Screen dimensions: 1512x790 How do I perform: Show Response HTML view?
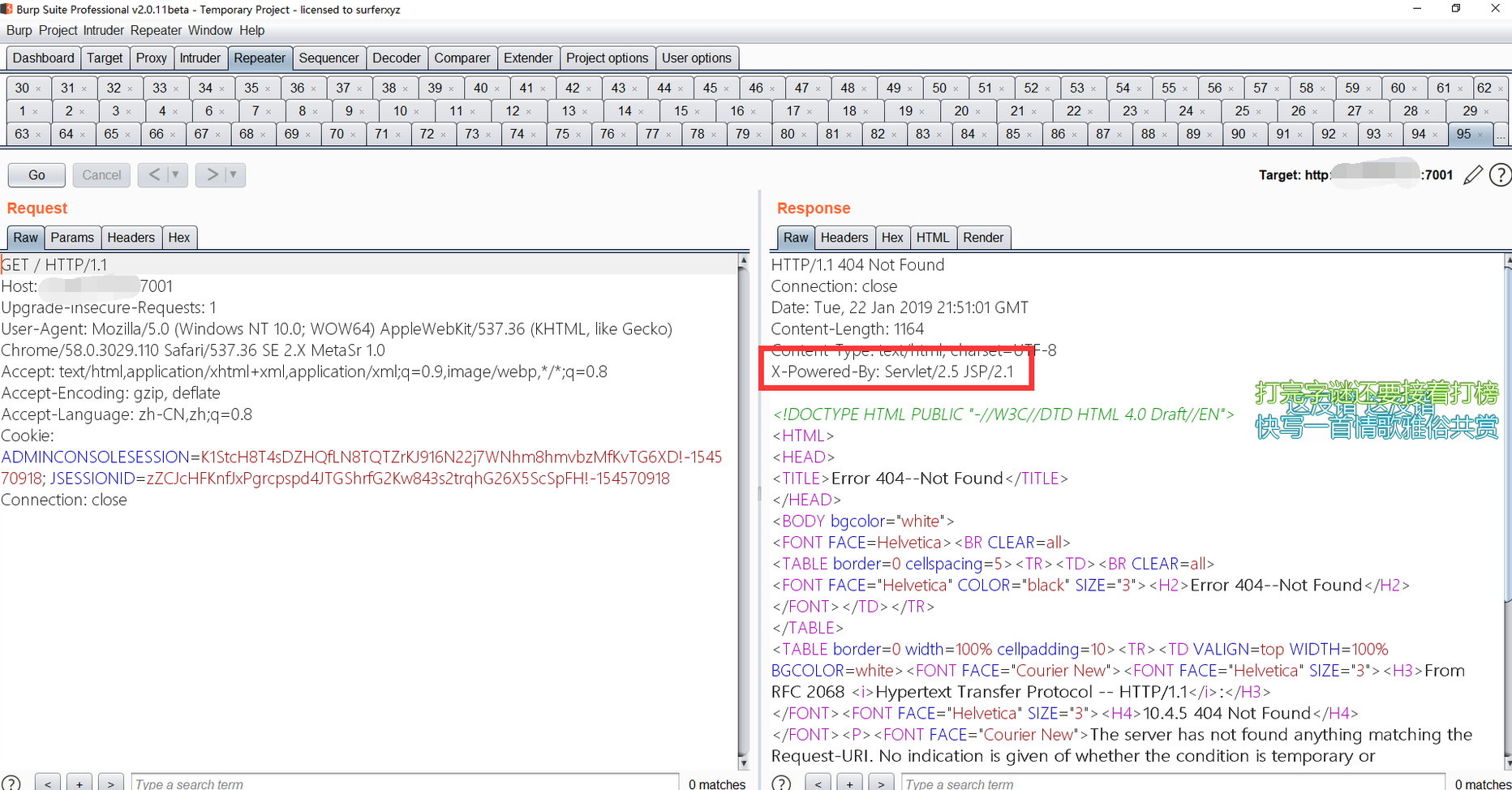point(933,238)
